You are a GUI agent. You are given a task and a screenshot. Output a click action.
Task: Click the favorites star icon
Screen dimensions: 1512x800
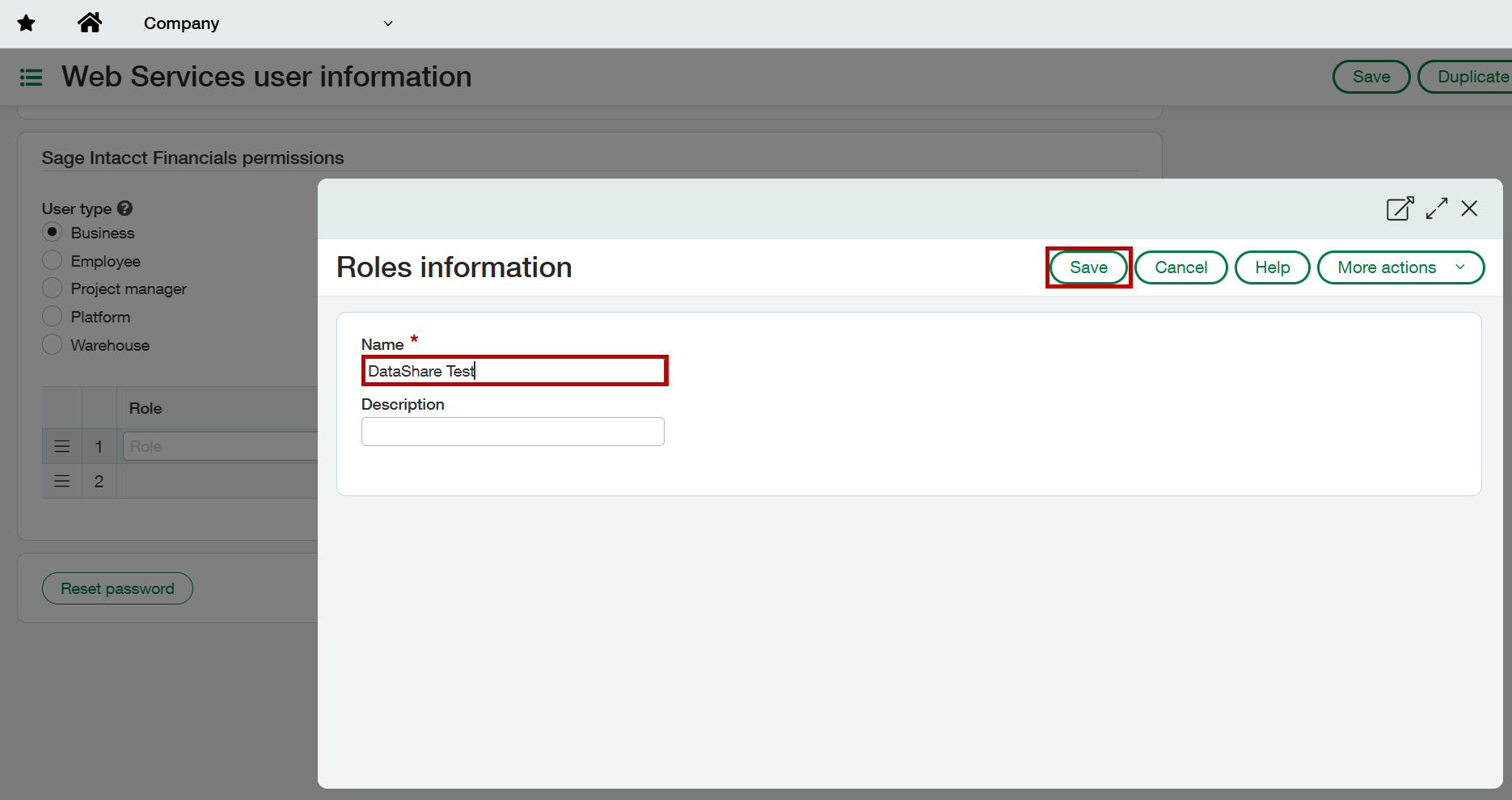pyautogui.click(x=27, y=23)
